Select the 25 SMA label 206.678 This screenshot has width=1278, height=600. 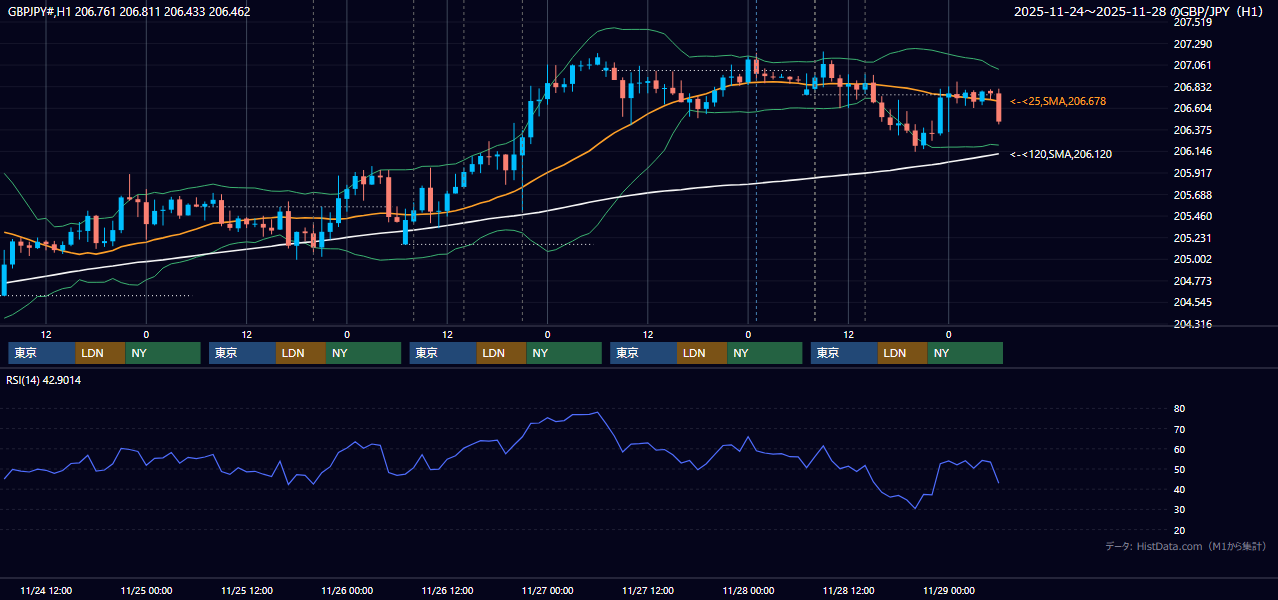coord(1058,101)
